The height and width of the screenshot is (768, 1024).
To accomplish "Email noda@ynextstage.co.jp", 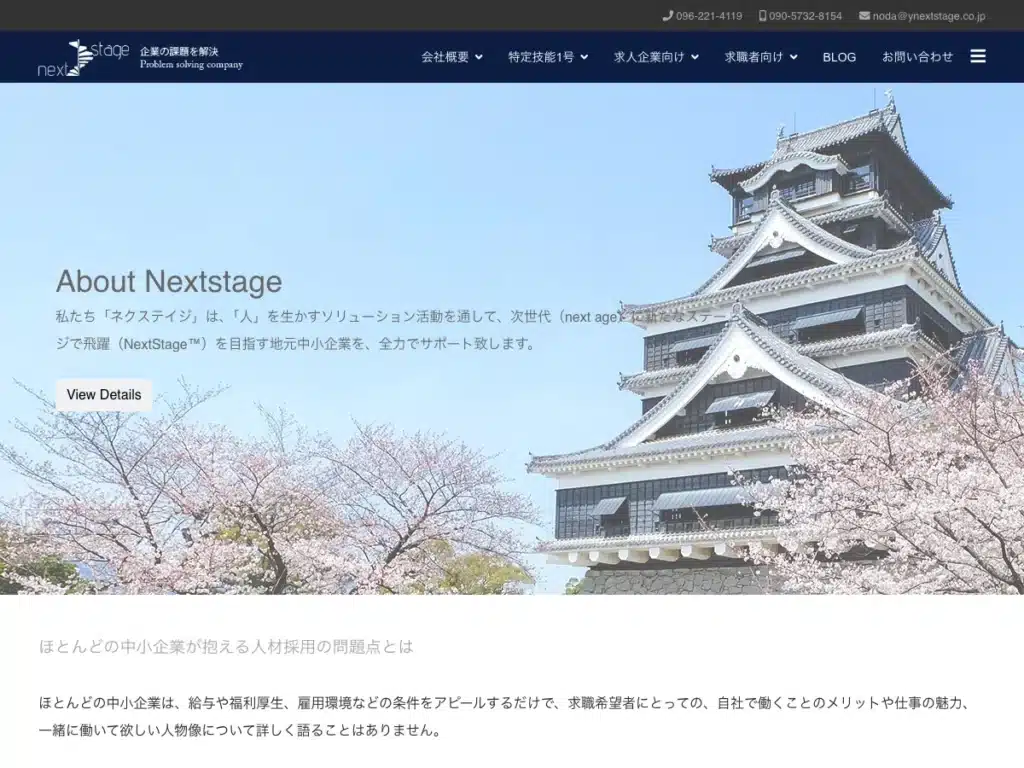I will pyautogui.click(x=929, y=16).
